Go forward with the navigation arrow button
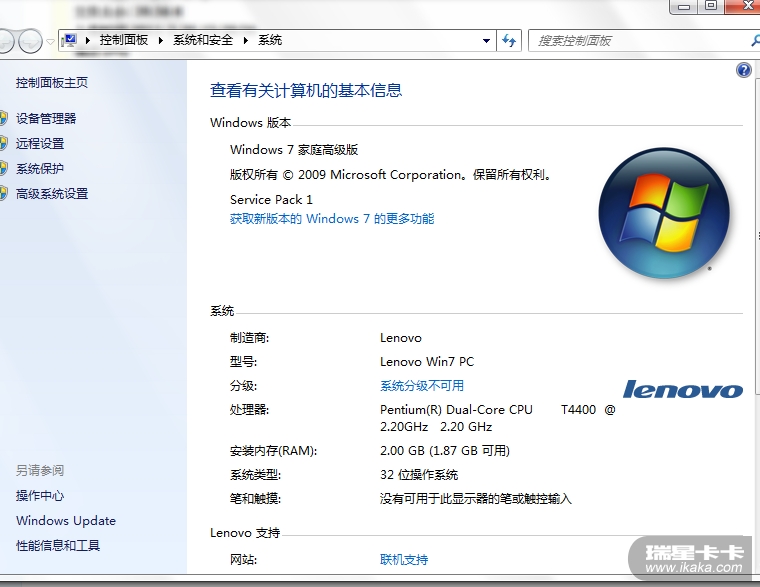This screenshot has width=760, height=587. [31, 41]
